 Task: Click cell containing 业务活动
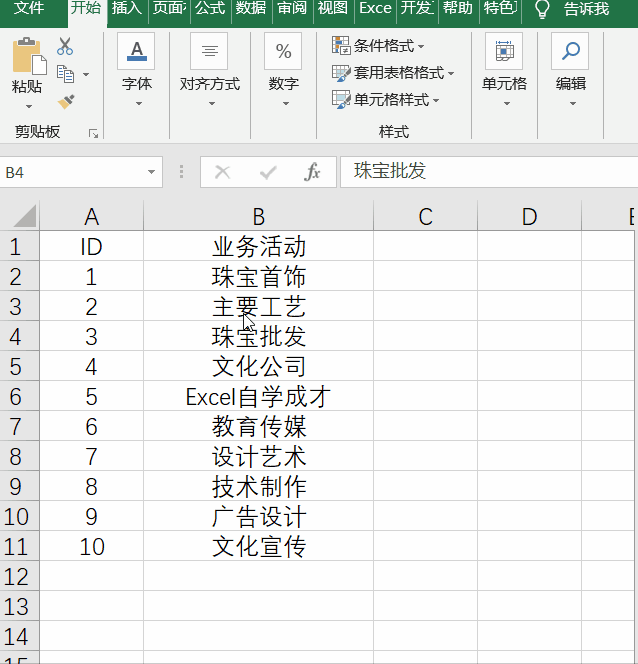258,246
